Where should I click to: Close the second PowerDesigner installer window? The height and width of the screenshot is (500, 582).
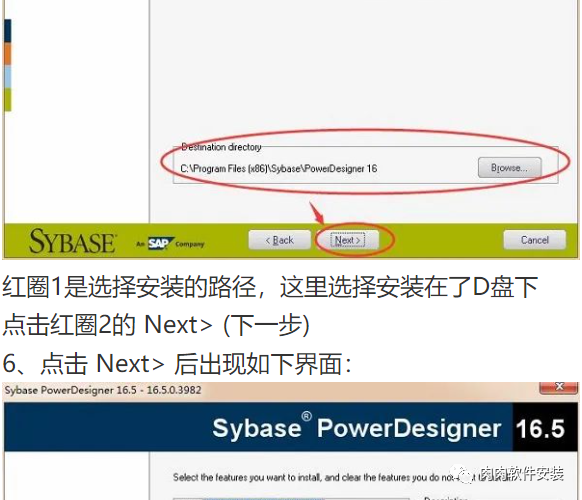(559, 388)
